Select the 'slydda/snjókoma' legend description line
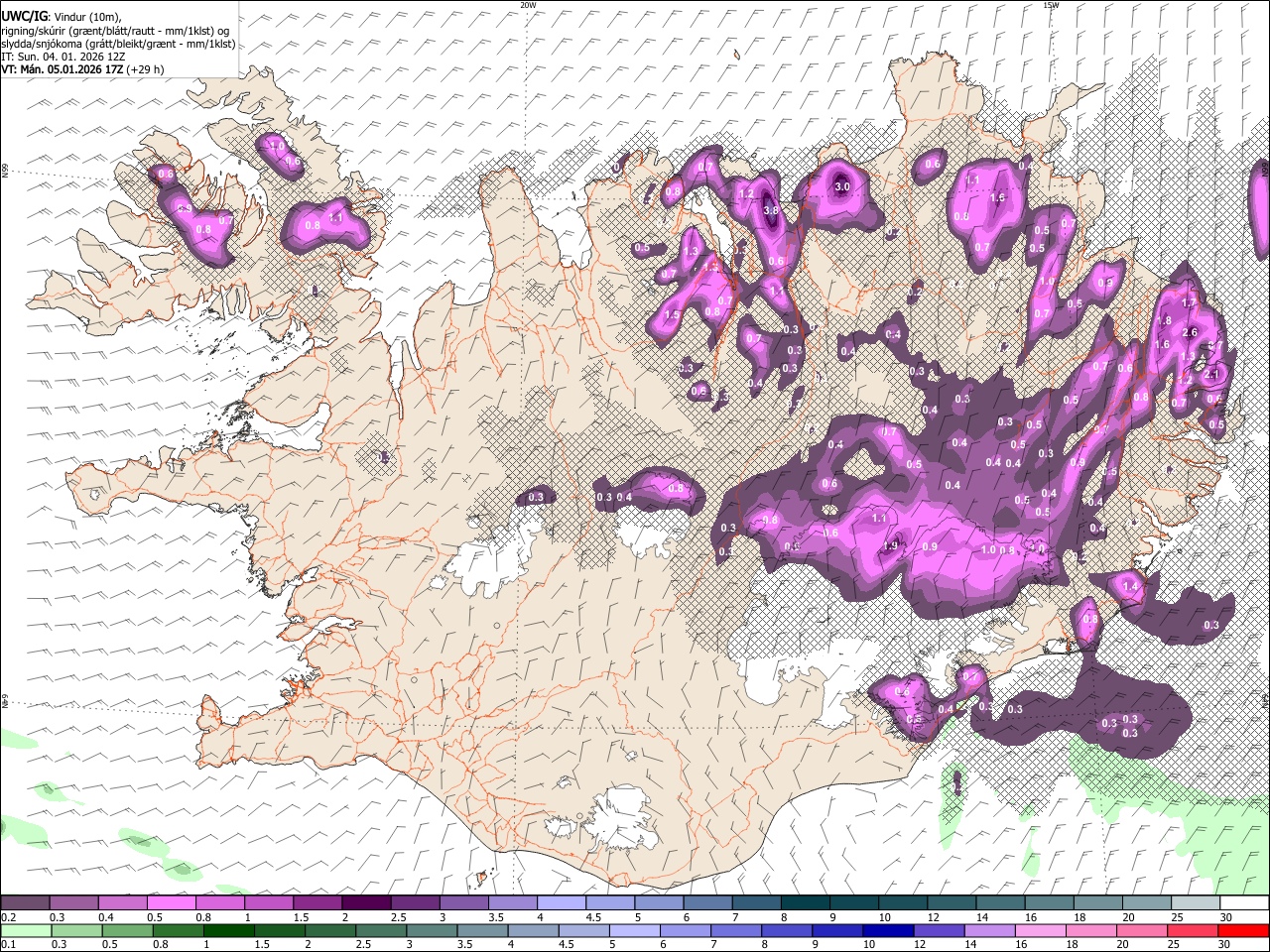Screen dimensions: 1270x952 click(x=118, y=44)
